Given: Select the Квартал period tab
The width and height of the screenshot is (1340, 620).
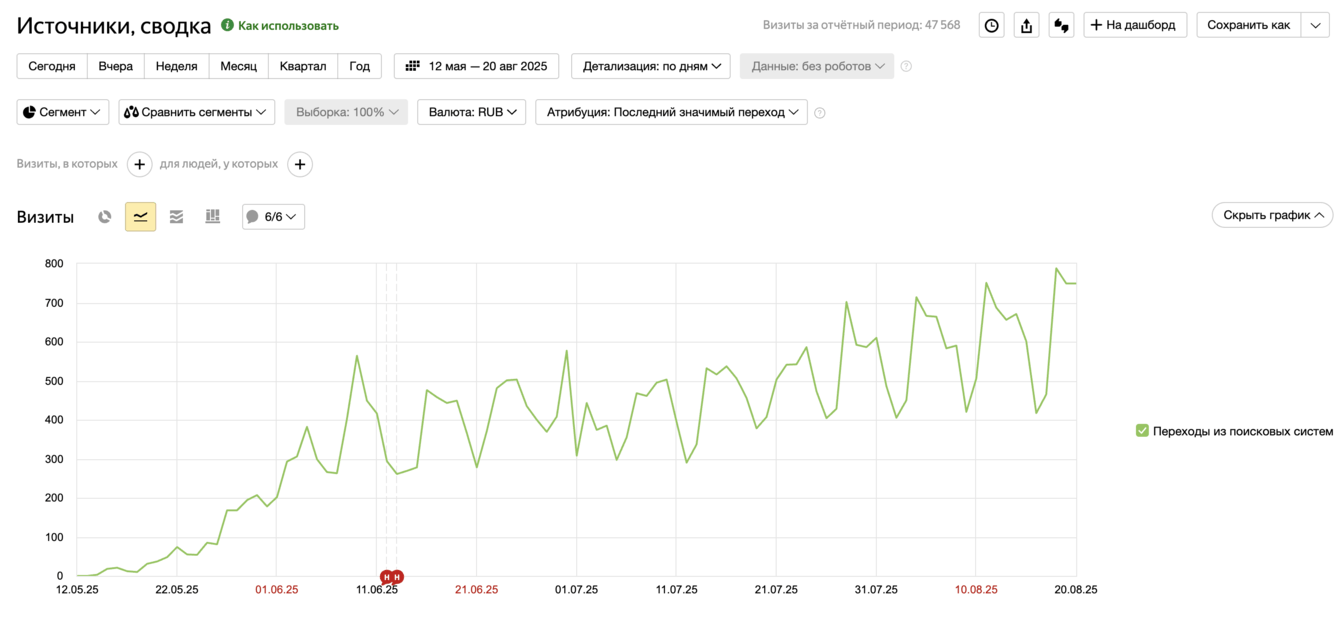Looking at the screenshot, I should 303,66.
